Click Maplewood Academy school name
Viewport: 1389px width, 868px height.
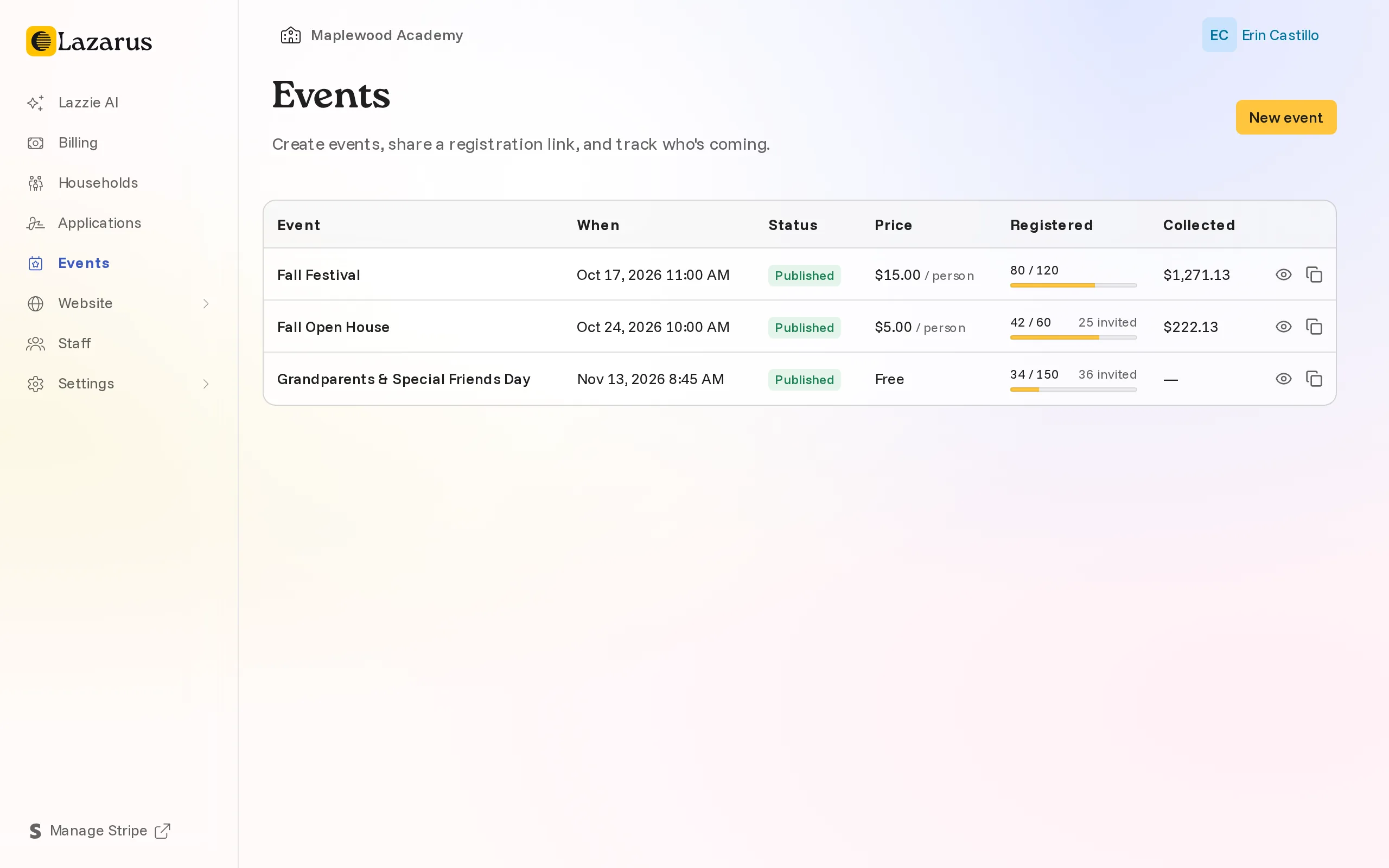point(387,36)
